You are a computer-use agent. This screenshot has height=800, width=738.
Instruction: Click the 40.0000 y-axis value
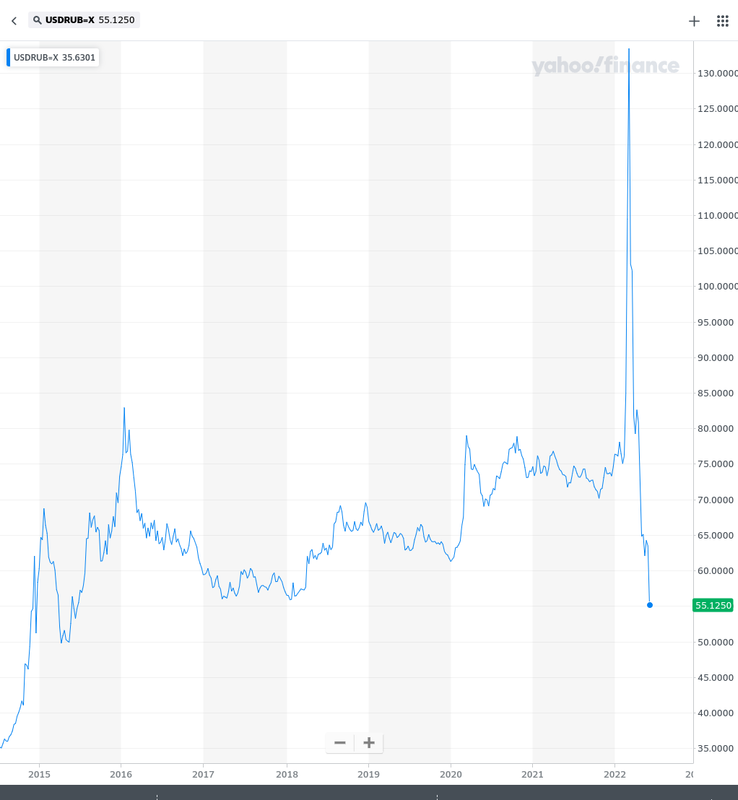(716, 713)
